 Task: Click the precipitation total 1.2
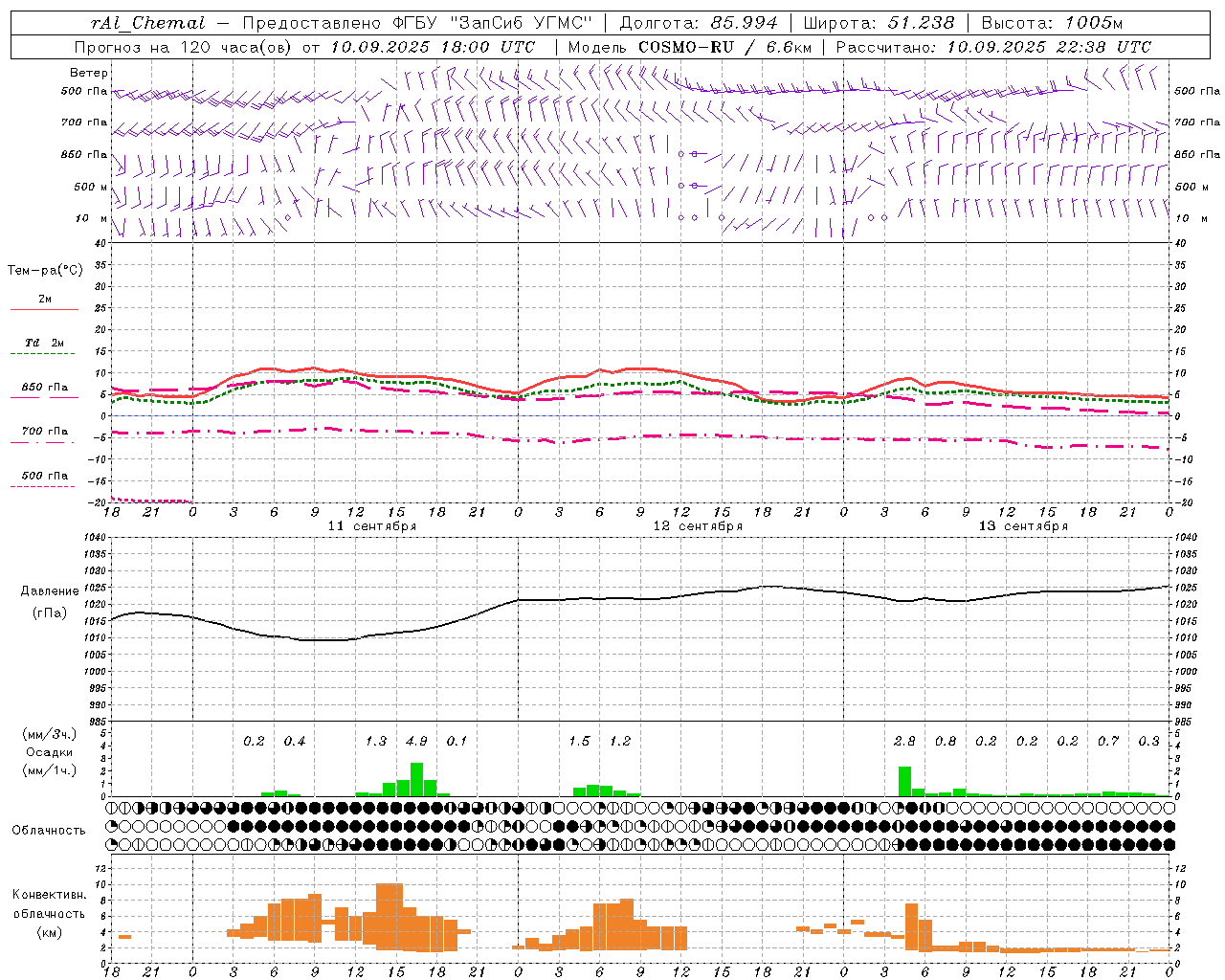click(620, 742)
